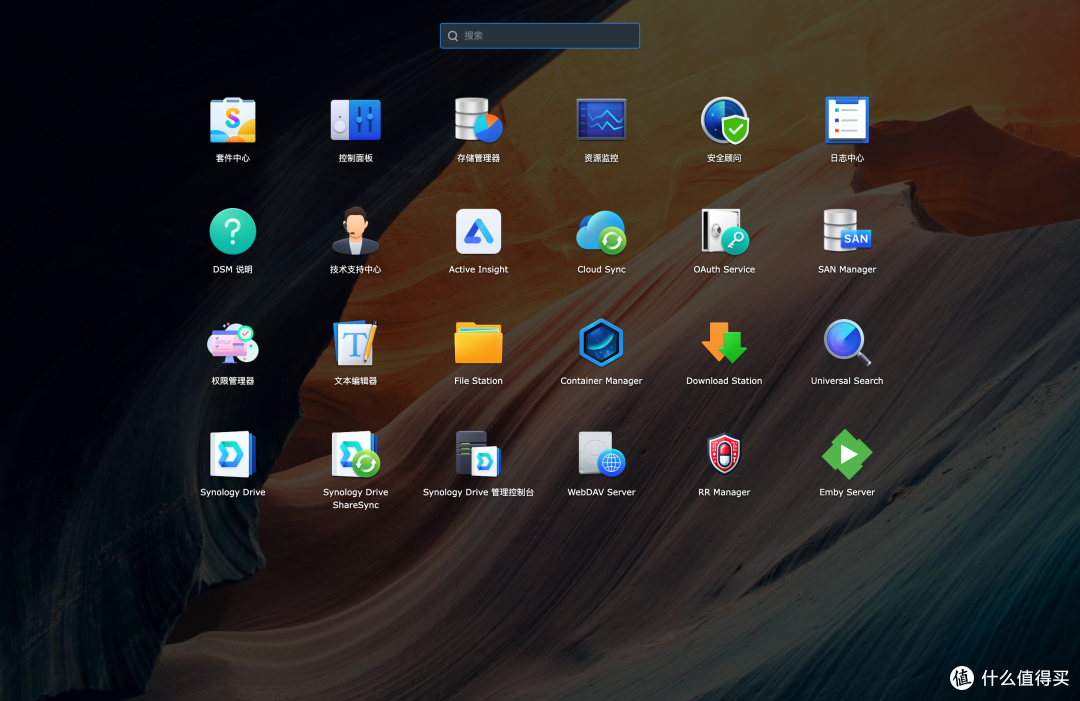Image resolution: width=1080 pixels, height=701 pixels.
Task: Launch 技术支持中心 Support Center
Action: tap(355, 232)
